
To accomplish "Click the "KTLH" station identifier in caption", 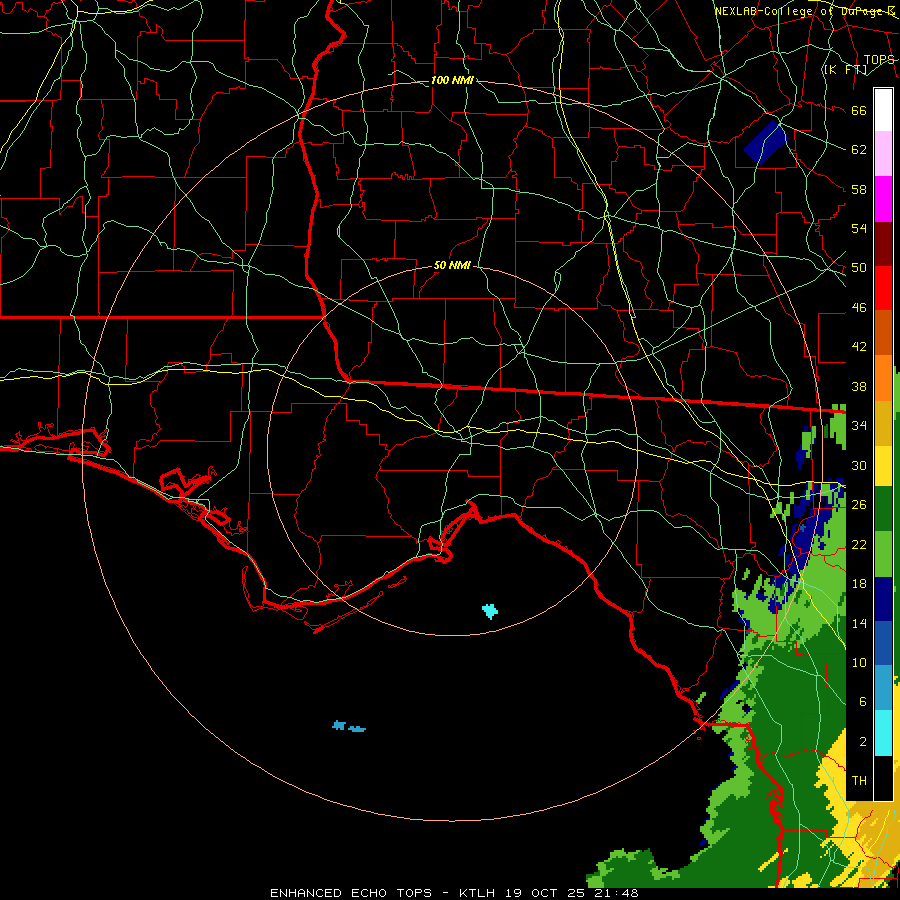I will point(477,893).
